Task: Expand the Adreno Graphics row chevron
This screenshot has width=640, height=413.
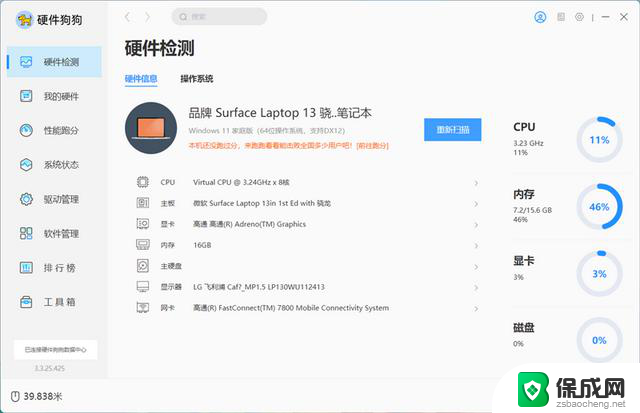Action: tap(476, 225)
